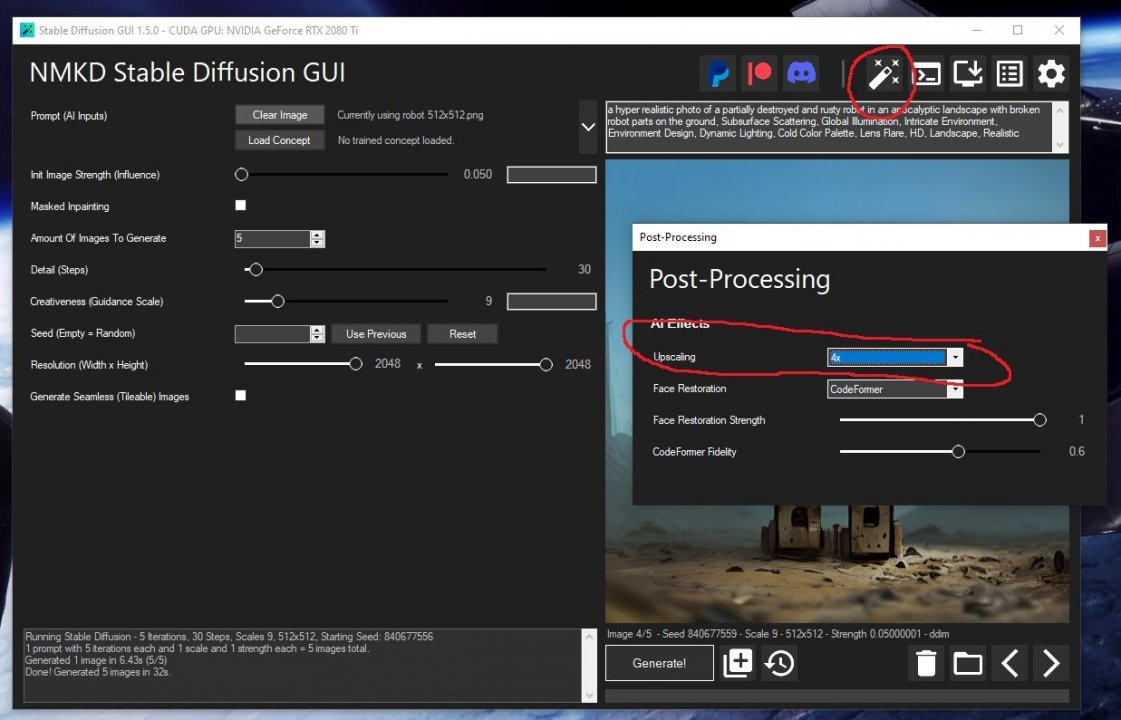Open the installer download icon

coord(967,73)
